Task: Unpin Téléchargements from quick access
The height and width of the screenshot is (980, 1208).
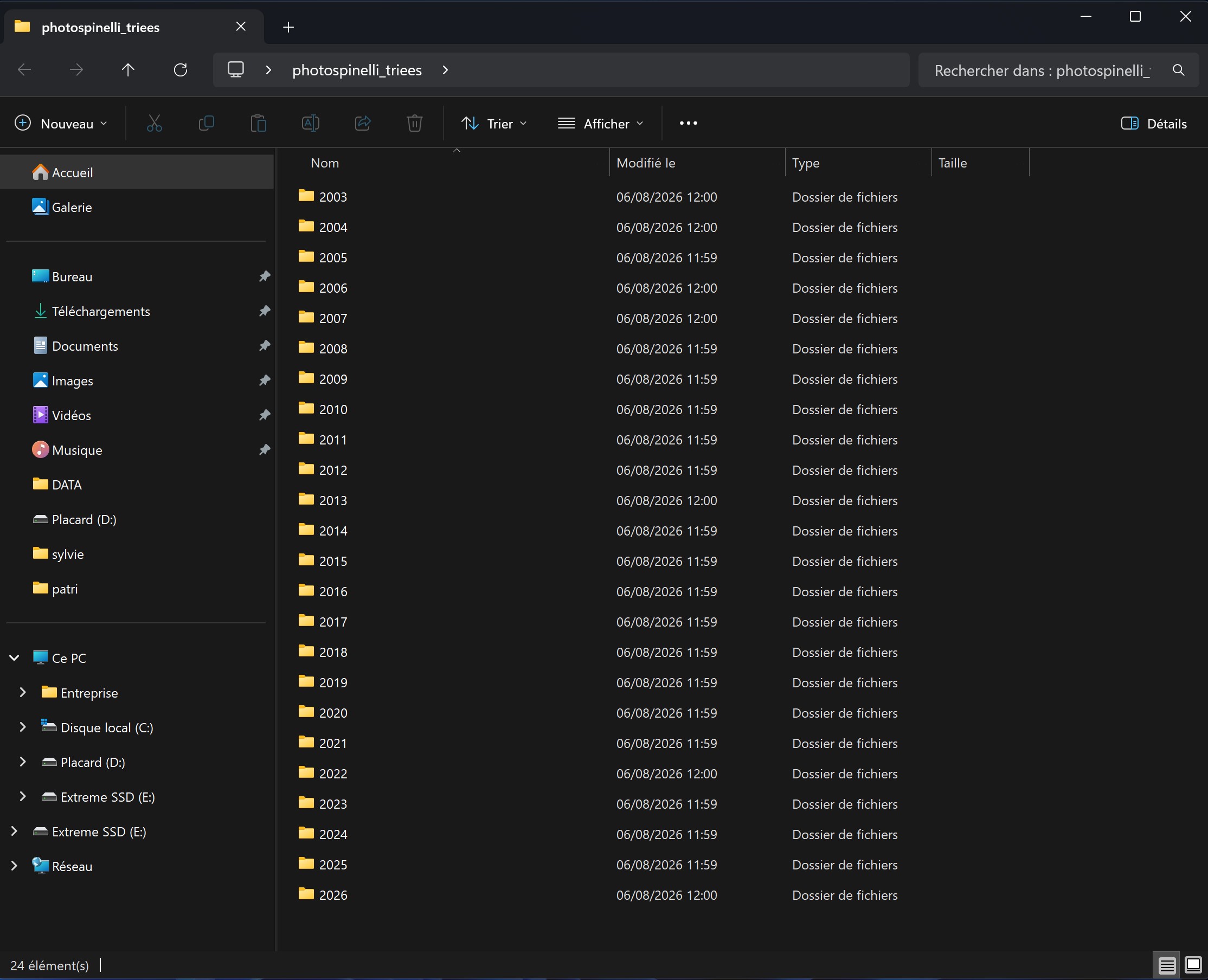Action: [264, 311]
